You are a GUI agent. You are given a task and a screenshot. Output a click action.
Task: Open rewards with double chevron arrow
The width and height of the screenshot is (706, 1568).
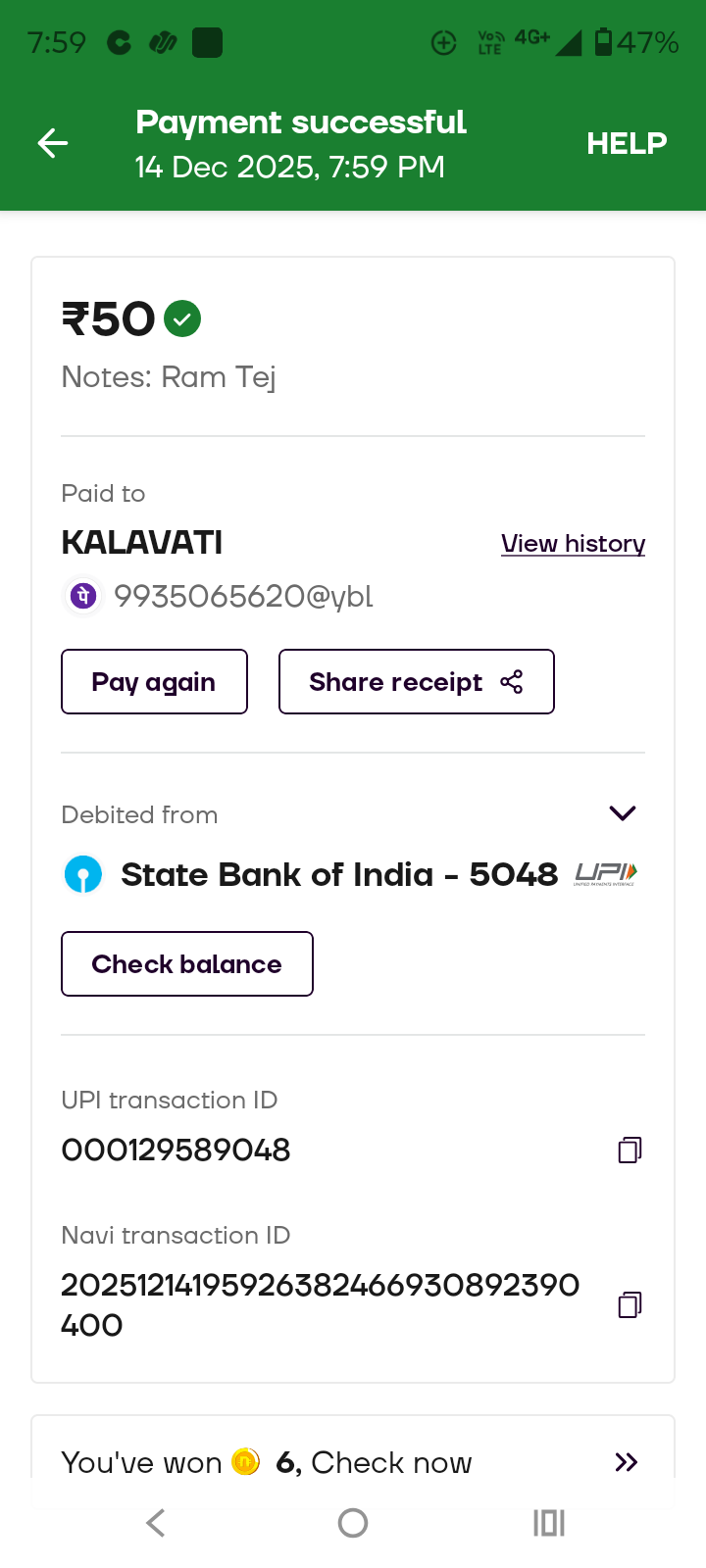coord(626,1462)
